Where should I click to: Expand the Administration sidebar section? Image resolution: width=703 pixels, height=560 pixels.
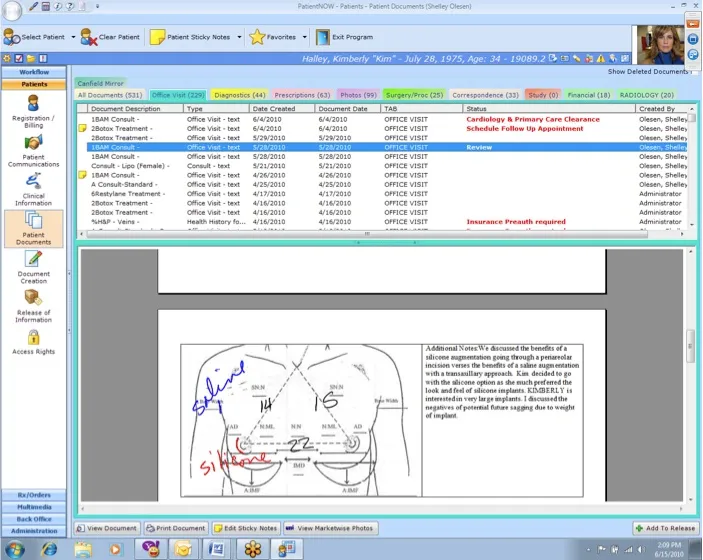(34, 531)
